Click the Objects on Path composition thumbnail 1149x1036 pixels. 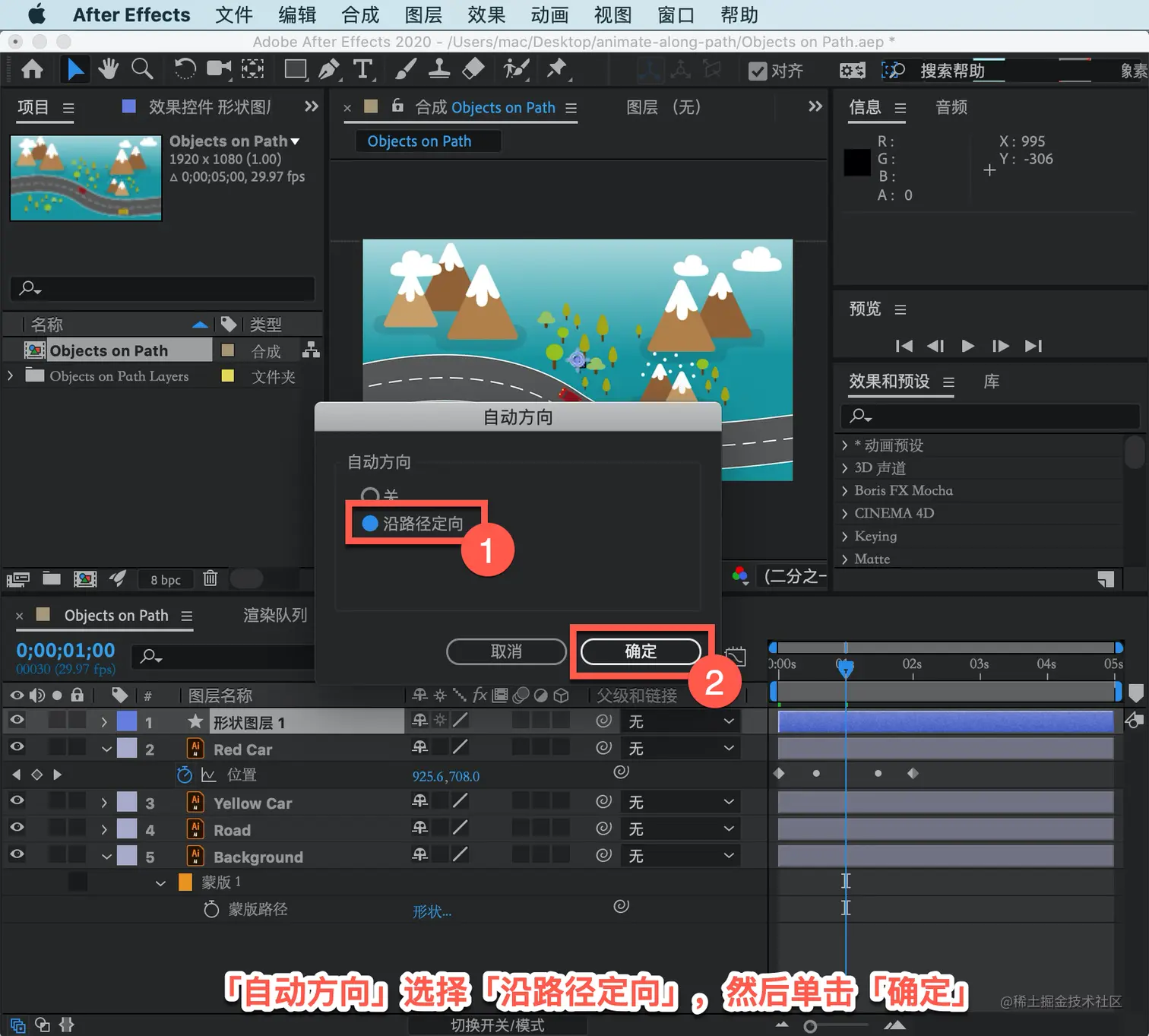pyautogui.click(x=86, y=178)
